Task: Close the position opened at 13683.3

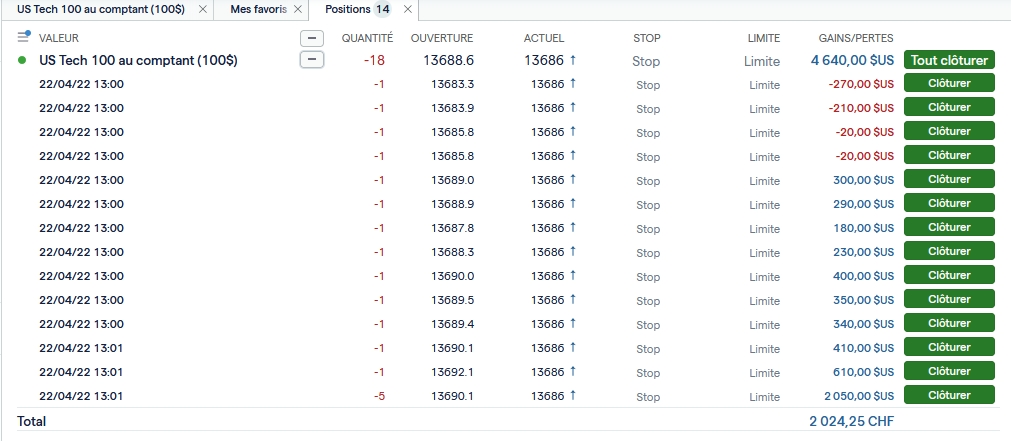Action: 949,84
